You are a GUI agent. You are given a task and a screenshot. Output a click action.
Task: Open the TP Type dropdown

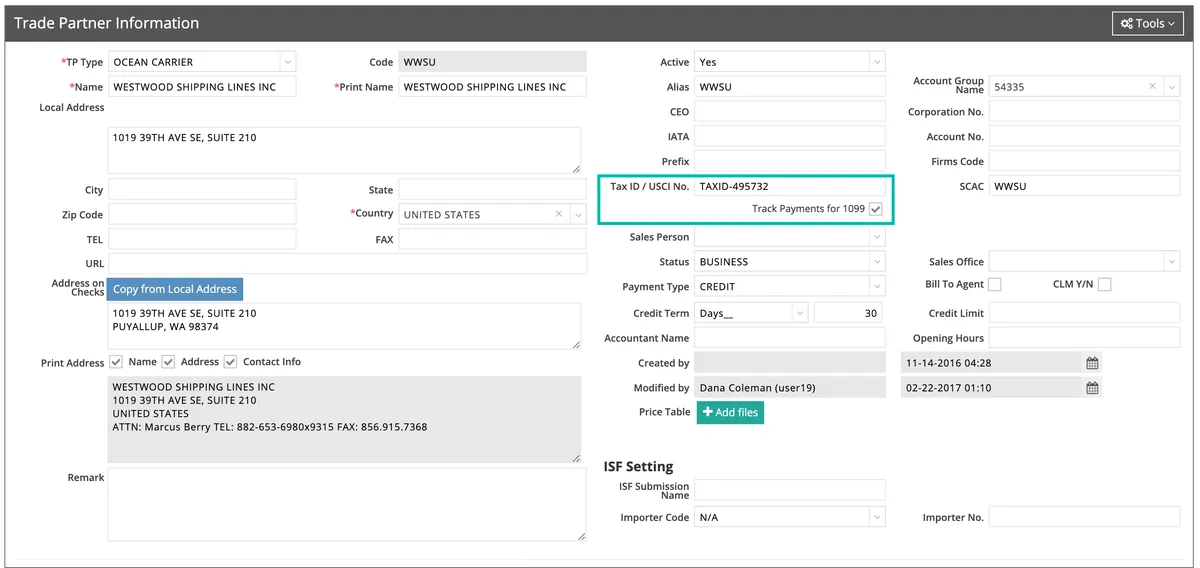287,62
